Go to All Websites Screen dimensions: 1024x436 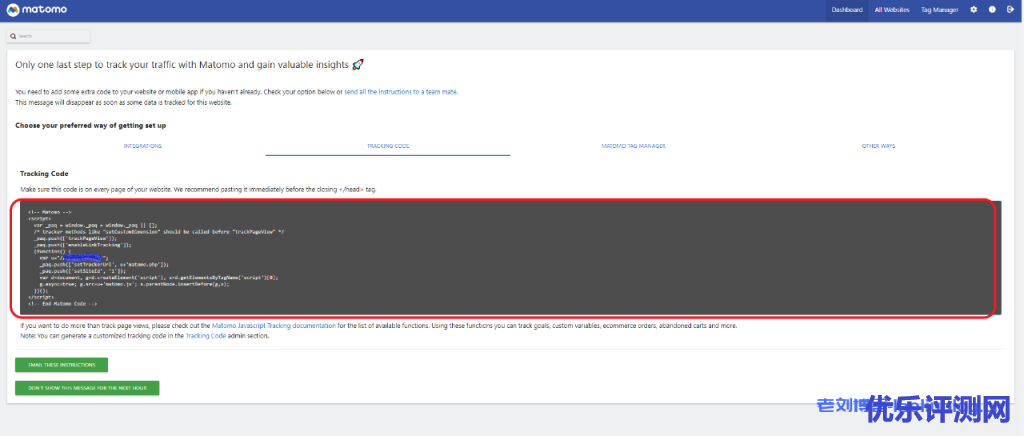(892, 10)
